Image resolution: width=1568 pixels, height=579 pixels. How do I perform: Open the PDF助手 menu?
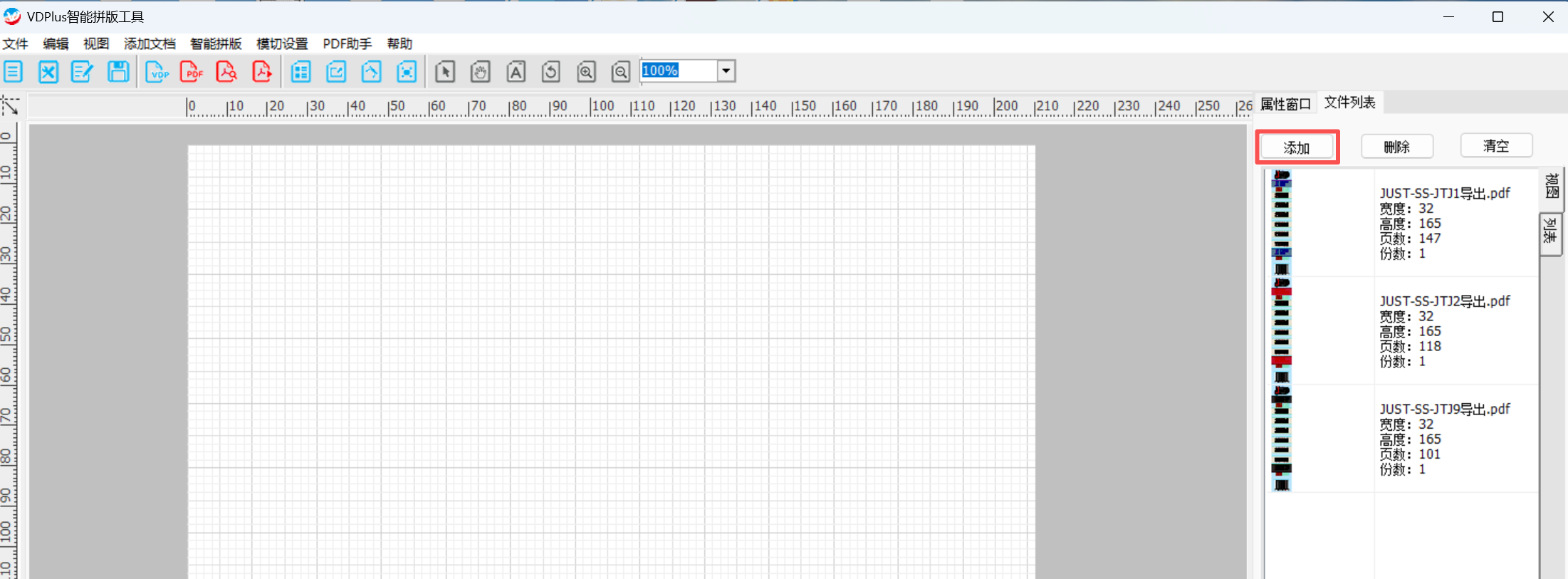[x=347, y=44]
